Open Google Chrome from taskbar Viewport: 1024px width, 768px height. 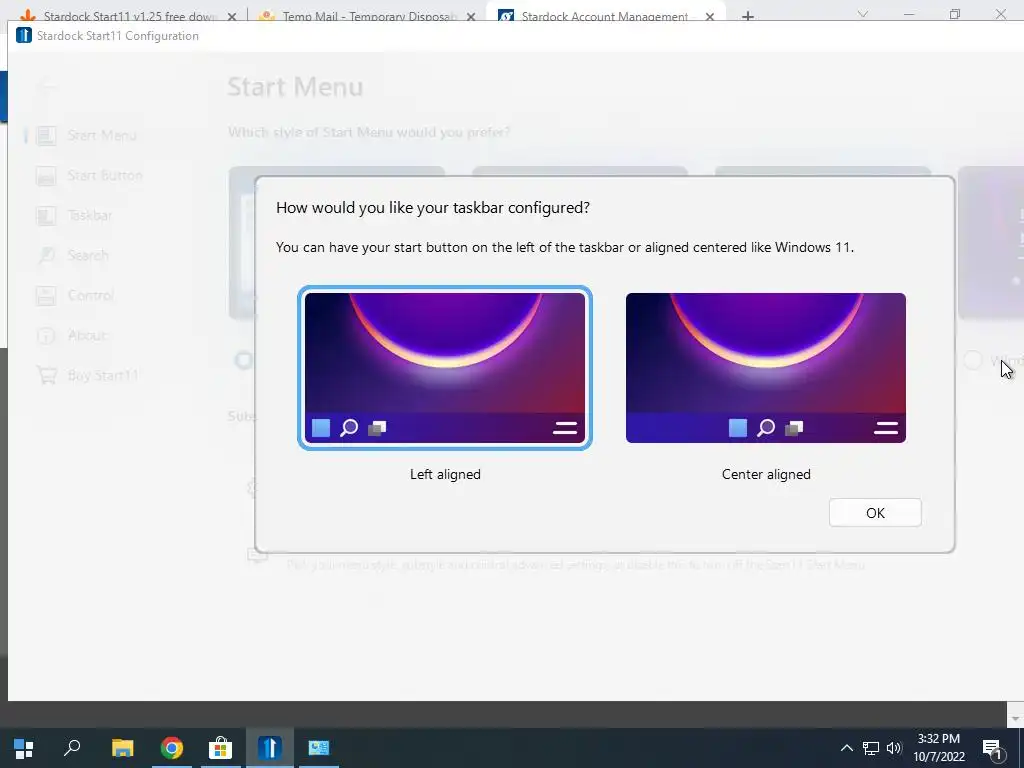[172, 748]
